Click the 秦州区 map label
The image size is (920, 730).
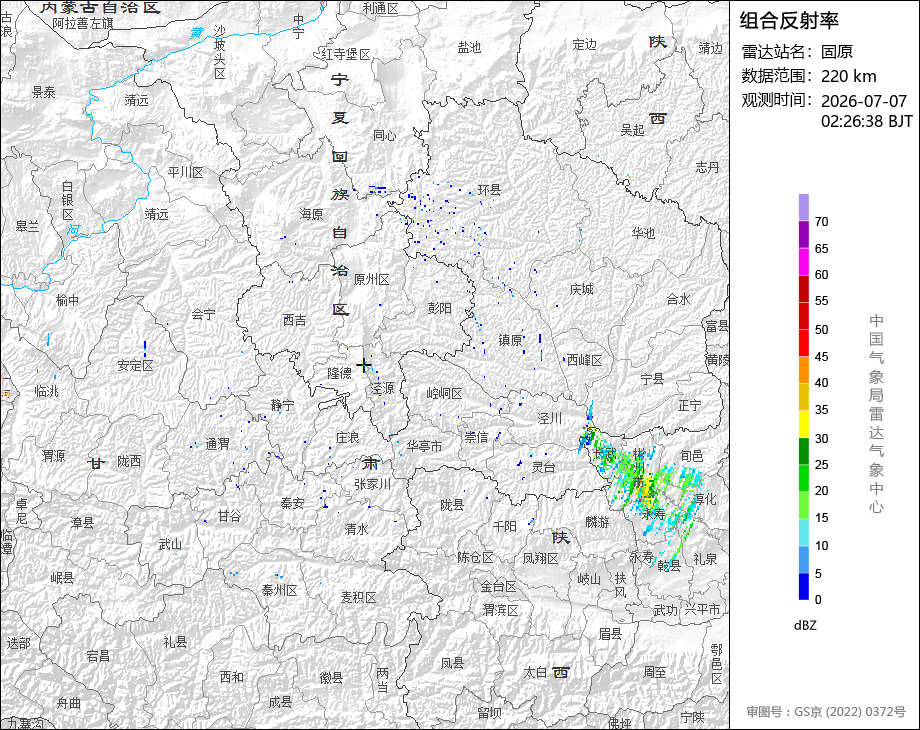(x=279, y=590)
